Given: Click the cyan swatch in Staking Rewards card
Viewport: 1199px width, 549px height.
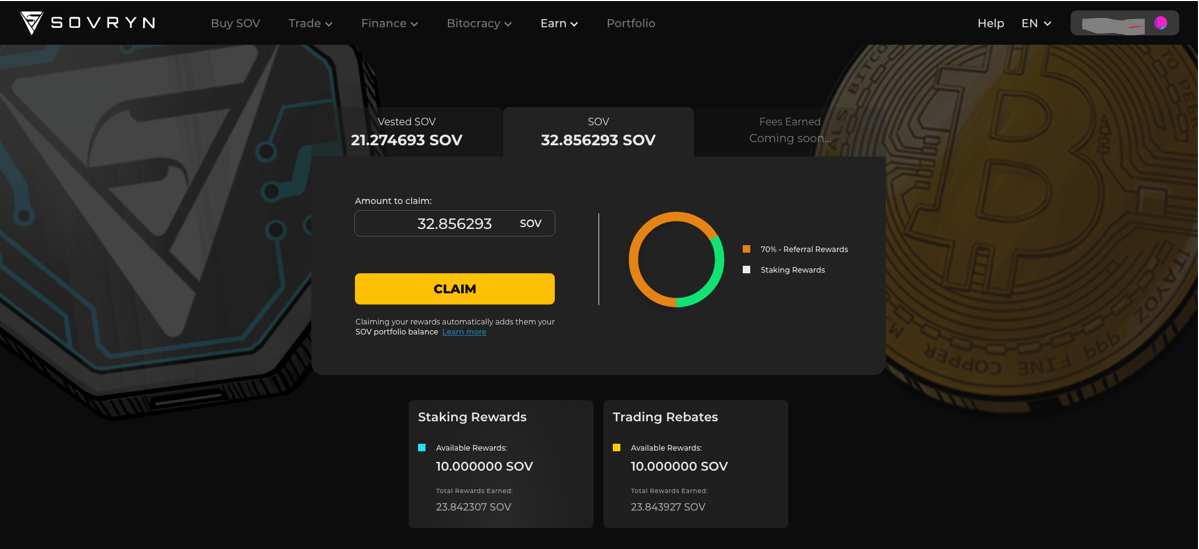Looking at the screenshot, I should pyautogui.click(x=421, y=447).
